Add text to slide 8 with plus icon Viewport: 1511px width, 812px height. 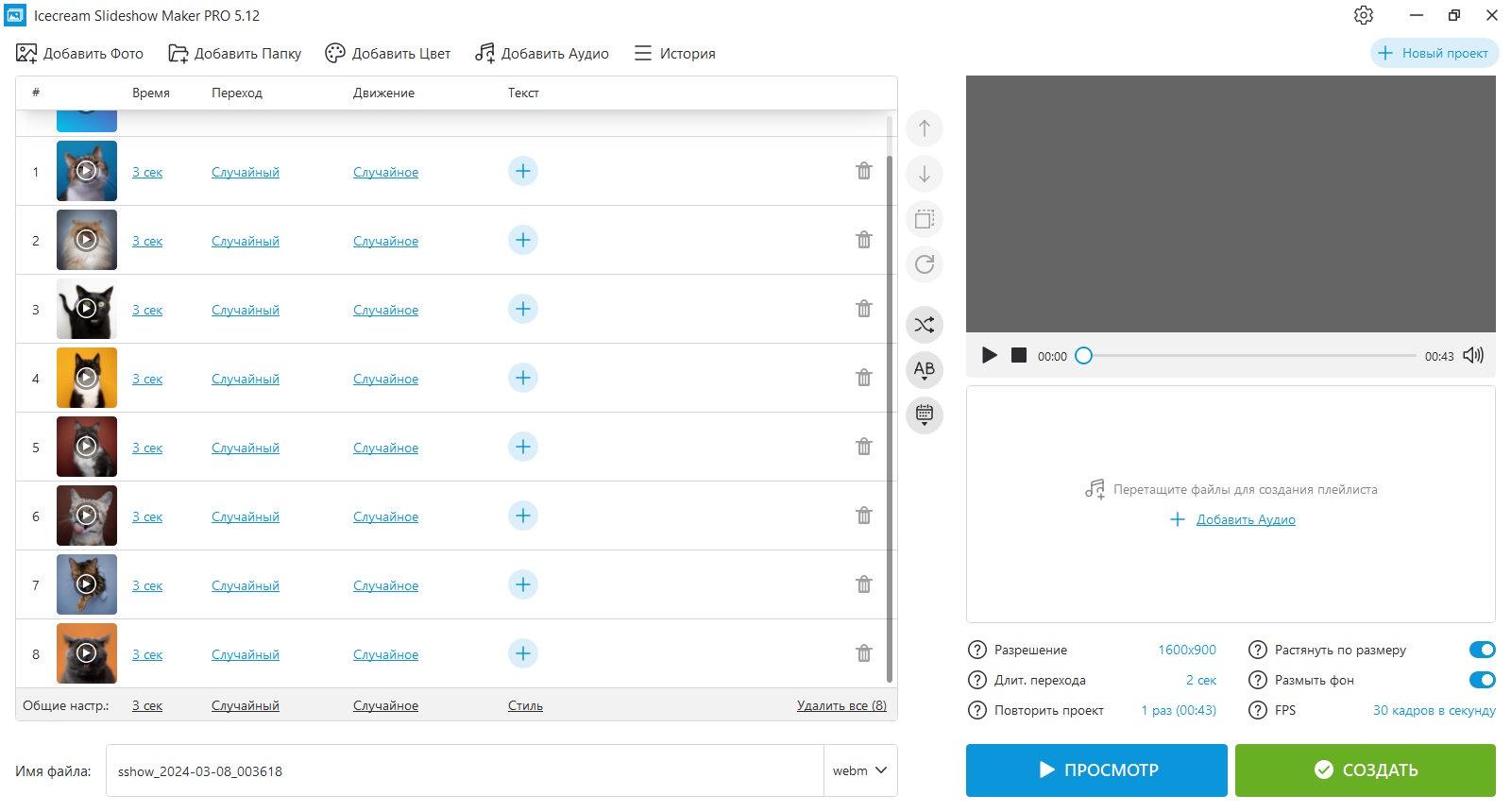point(523,653)
